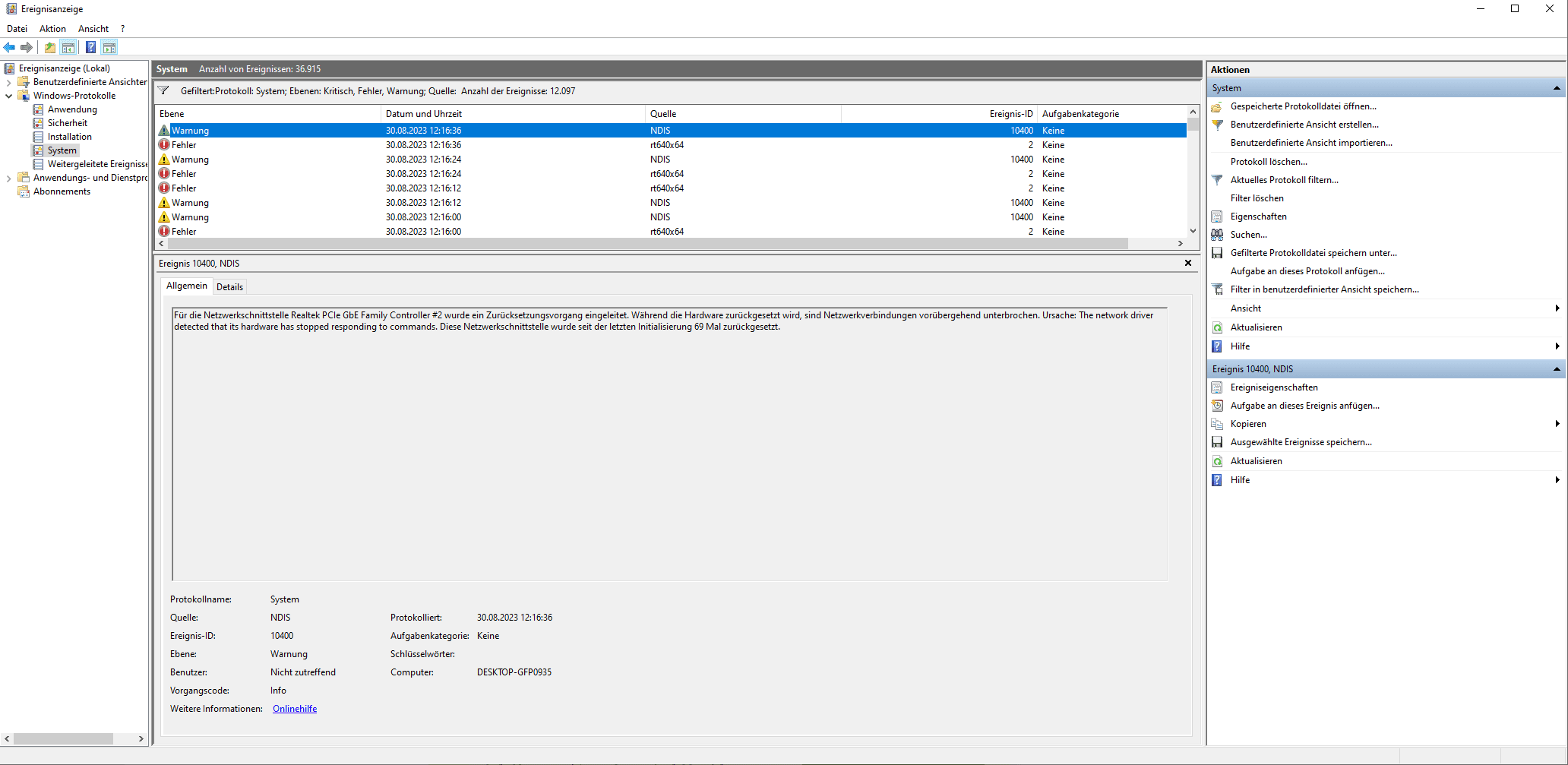The width and height of the screenshot is (1568, 765).
Task: Click the show/hide action pane toolbar icon
Action: [x=109, y=47]
